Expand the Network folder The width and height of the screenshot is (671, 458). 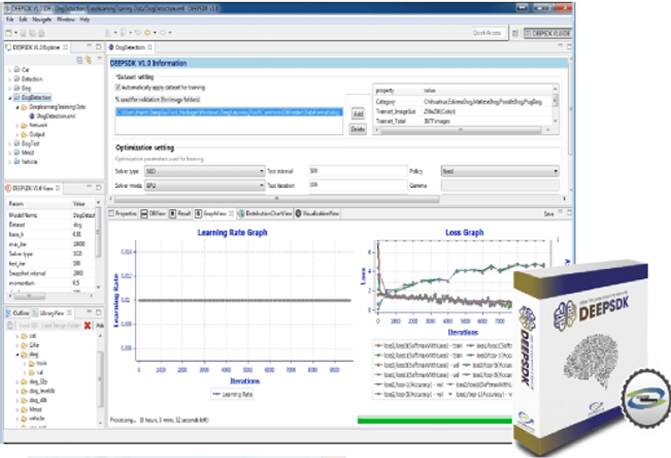click(x=17, y=125)
